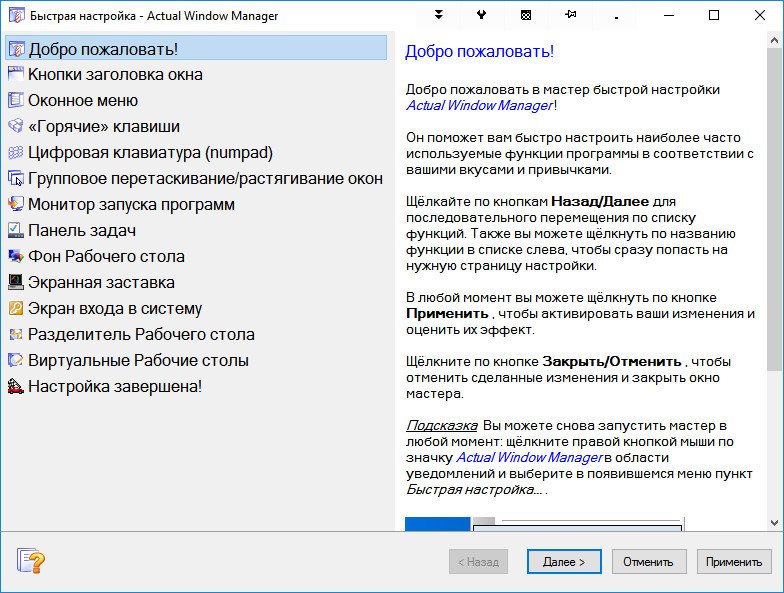Click the icon beside Оконное меню
The image size is (784, 593).
pos(16,100)
